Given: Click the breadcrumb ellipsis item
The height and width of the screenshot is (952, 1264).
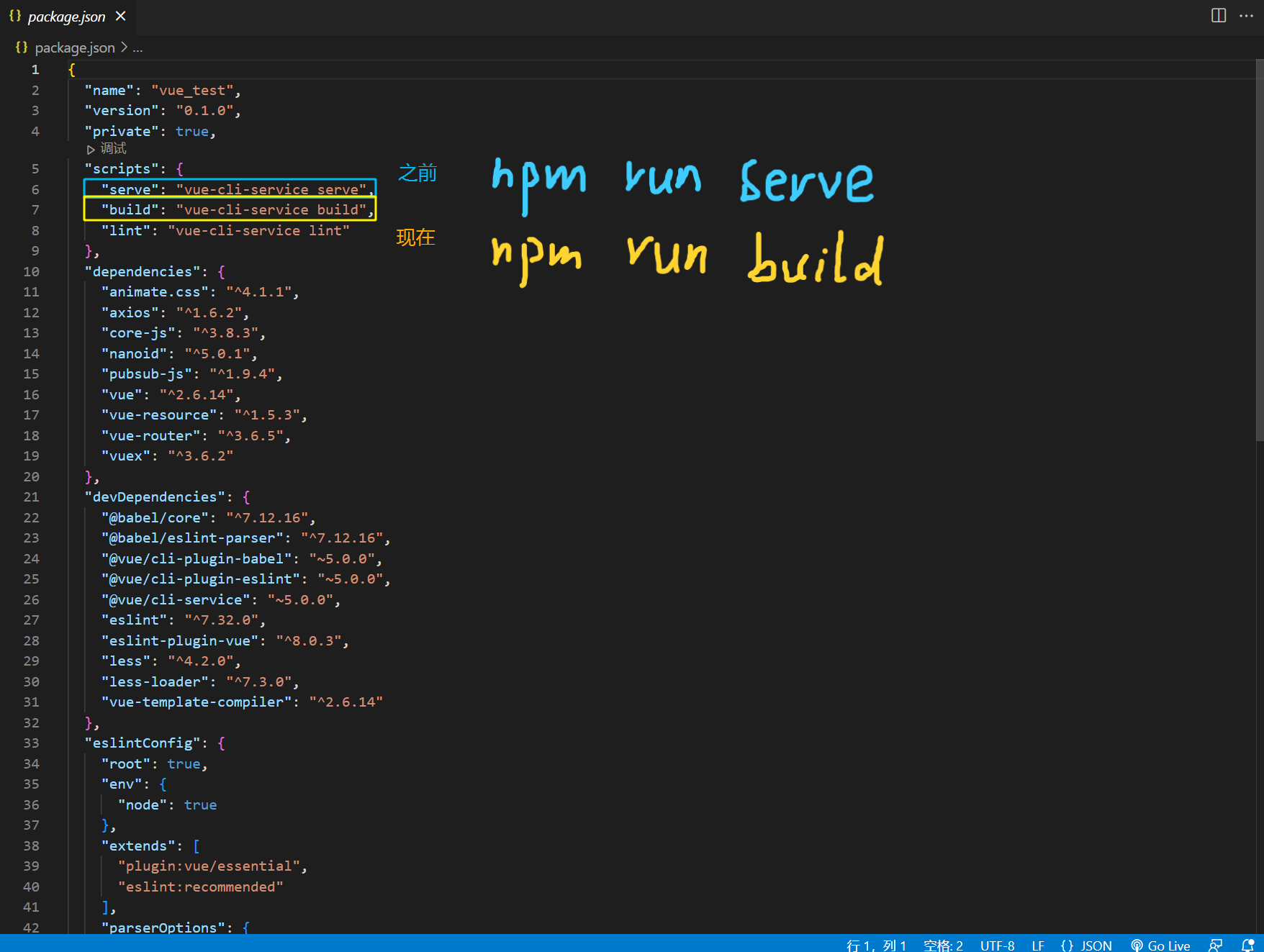Looking at the screenshot, I should coord(137,47).
